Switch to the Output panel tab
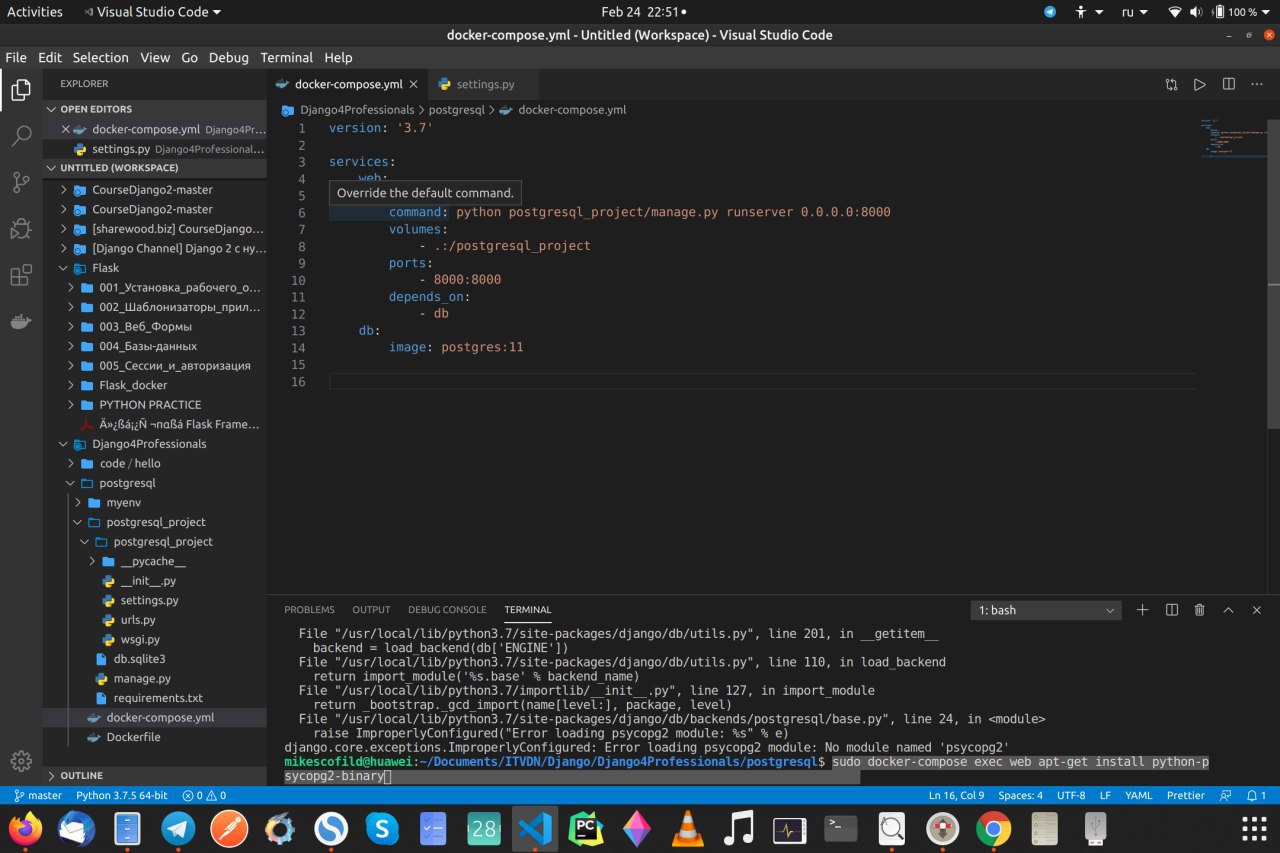Screen dimensions: 1280x853 coord(371,610)
